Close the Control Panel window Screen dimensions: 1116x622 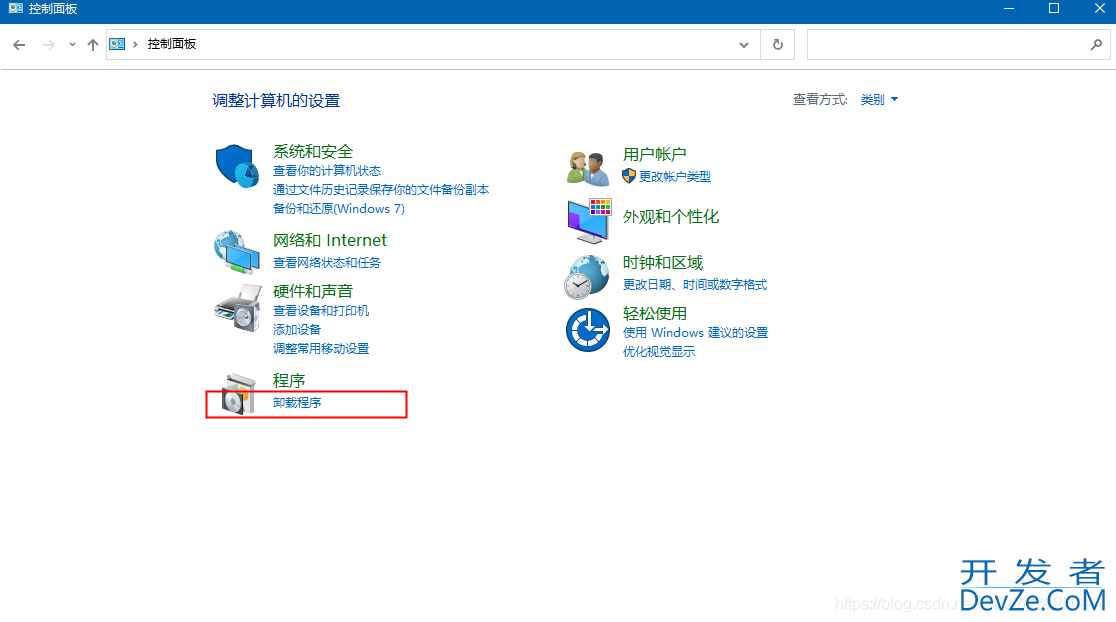[1100, 9]
